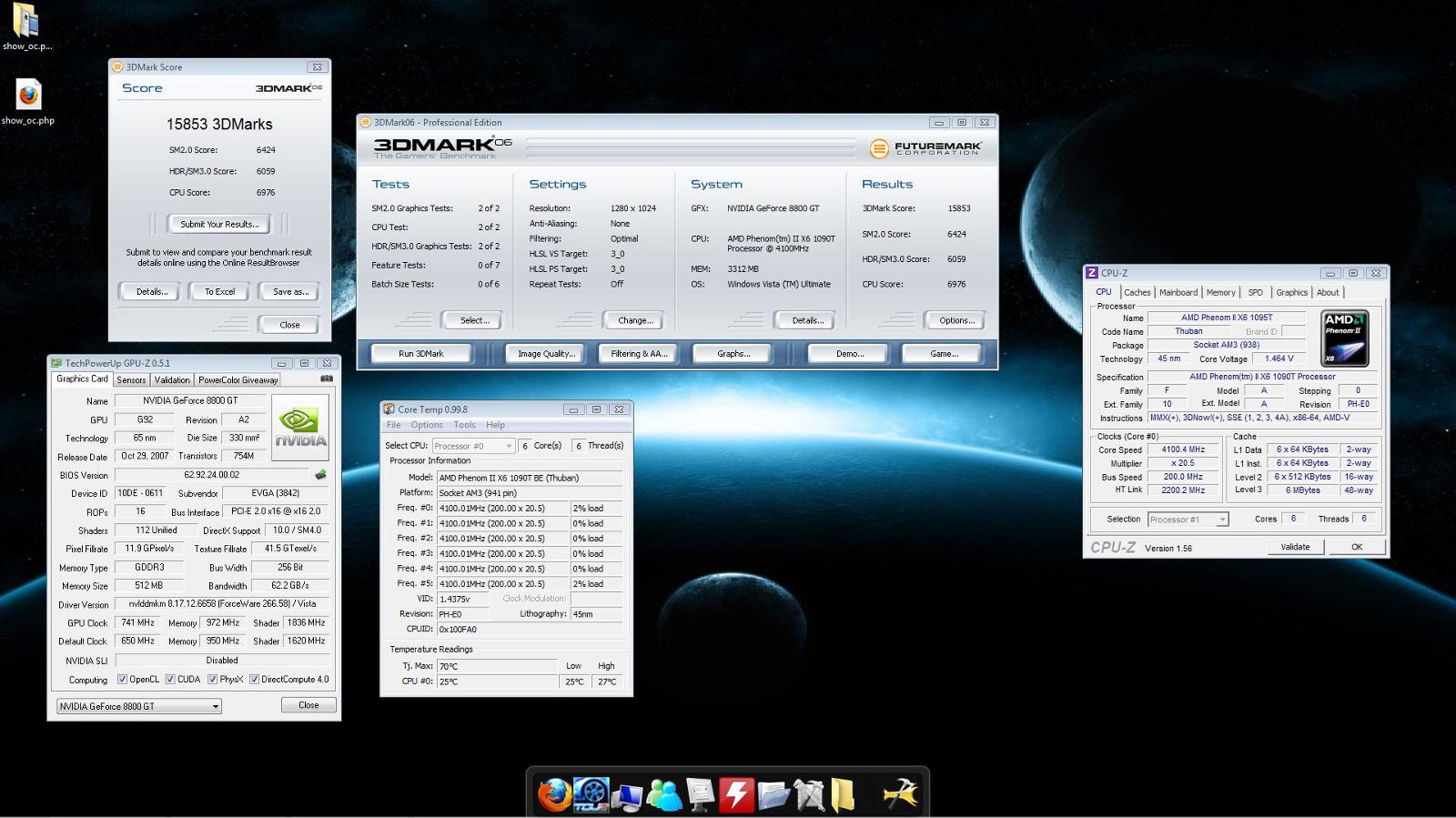1456x818 pixels.
Task: Toggle the CUDA checkbox in GPU-Z
Action: (170, 679)
